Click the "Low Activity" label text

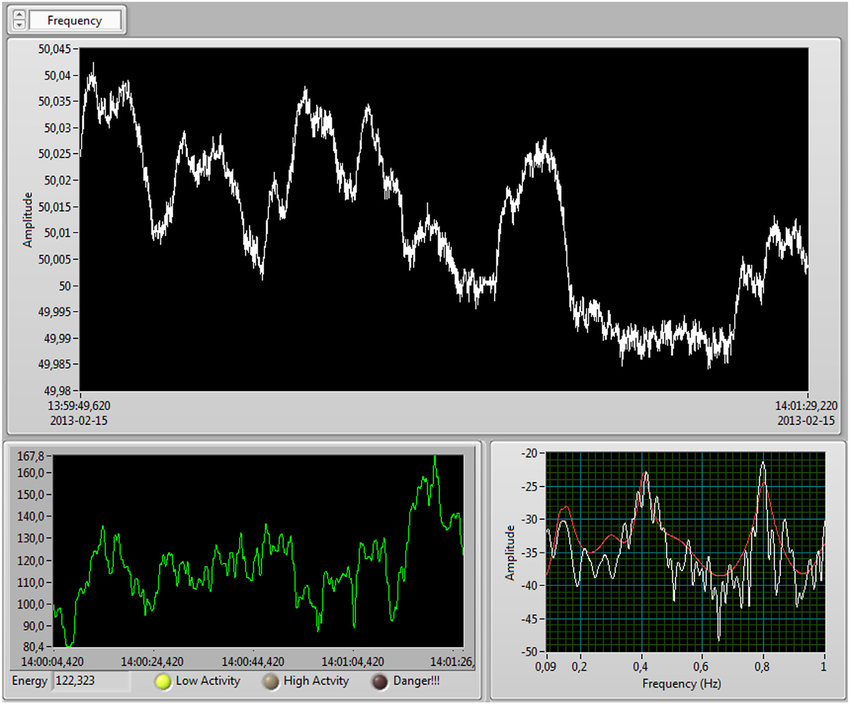point(208,681)
